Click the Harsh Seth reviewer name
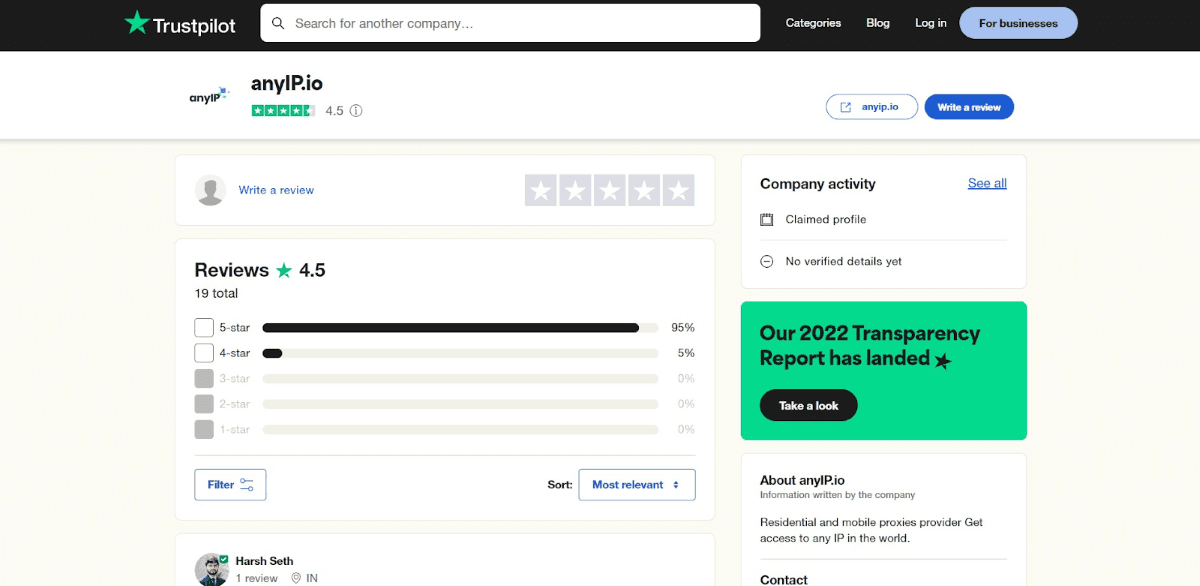Screen dimensions: 1200x586 point(265,561)
